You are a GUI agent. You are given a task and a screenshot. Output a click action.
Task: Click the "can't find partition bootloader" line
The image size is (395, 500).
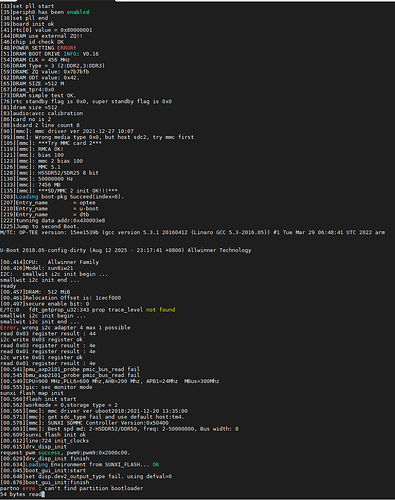coord(72,488)
